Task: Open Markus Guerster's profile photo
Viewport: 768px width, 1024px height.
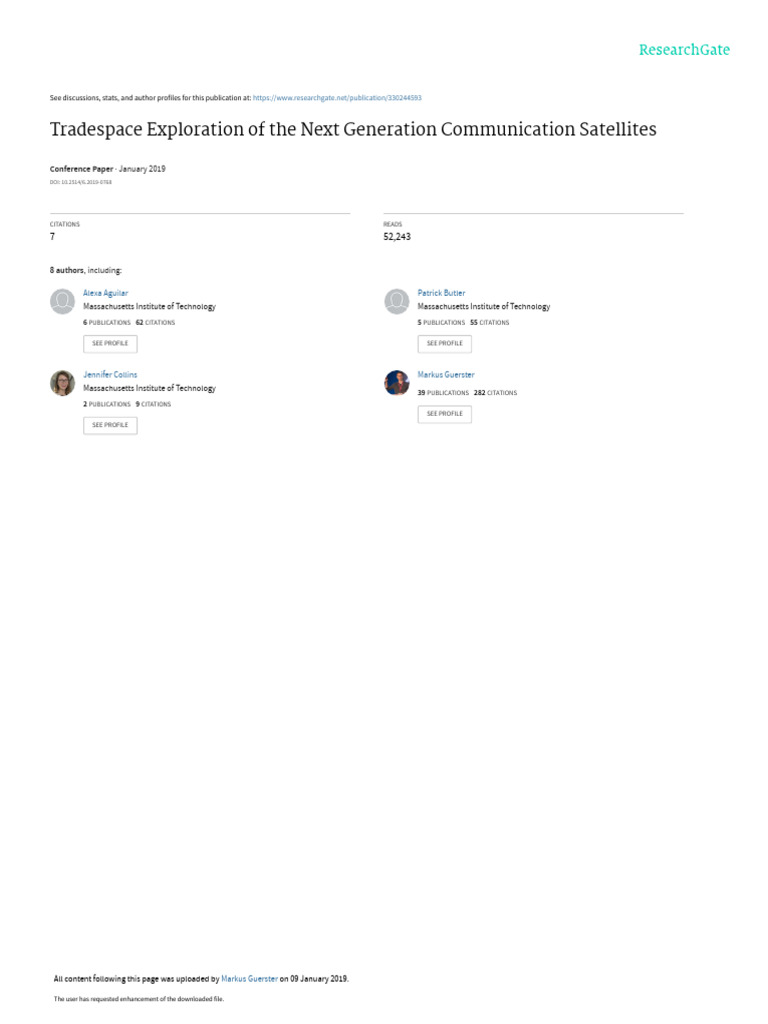Action: pos(397,383)
